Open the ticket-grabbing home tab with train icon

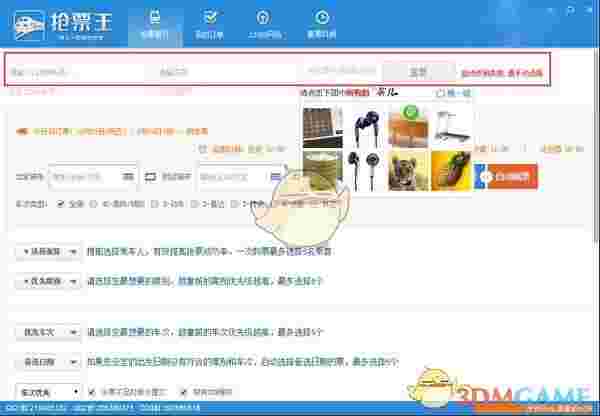tap(155, 25)
